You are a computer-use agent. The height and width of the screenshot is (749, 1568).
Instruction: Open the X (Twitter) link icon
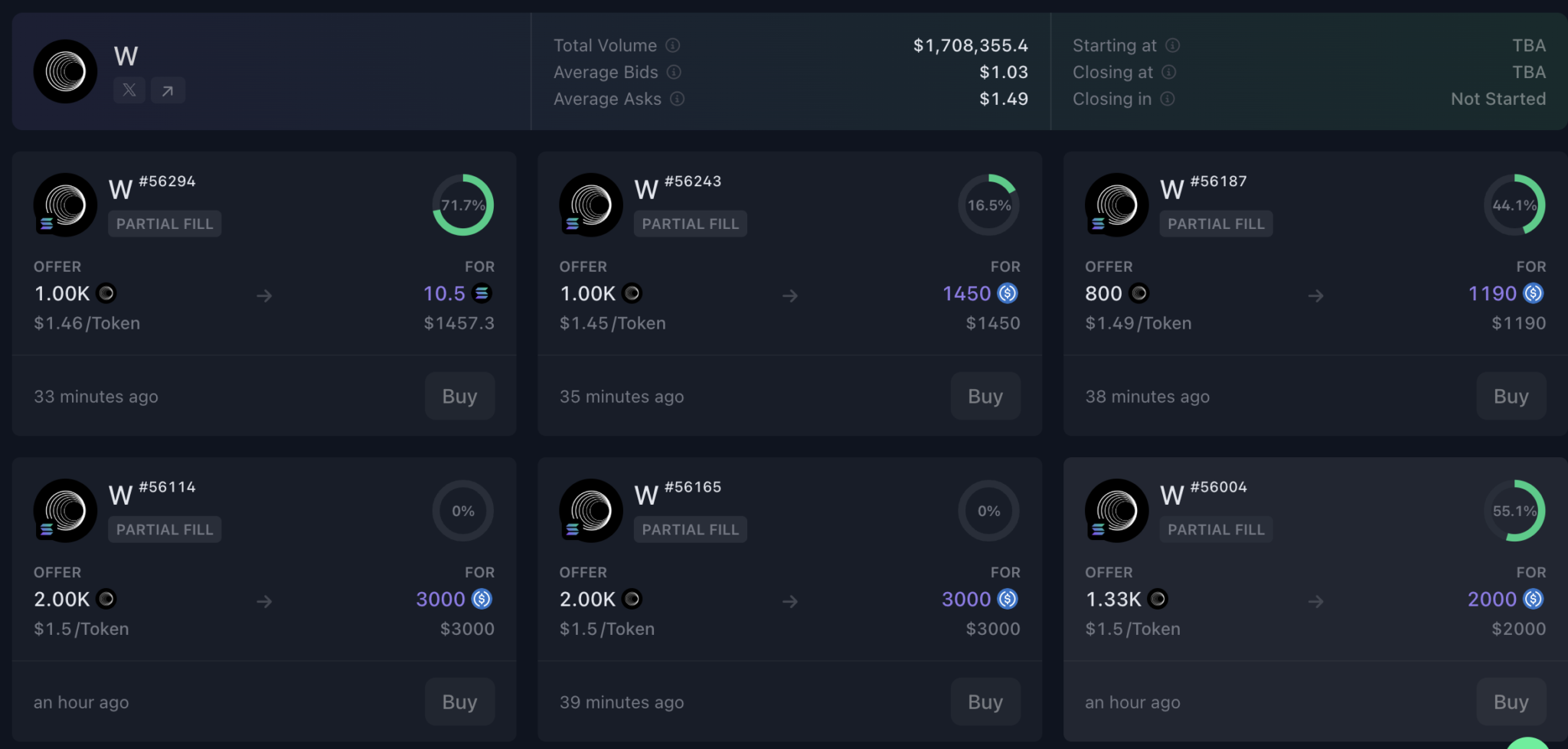[x=129, y=90]
